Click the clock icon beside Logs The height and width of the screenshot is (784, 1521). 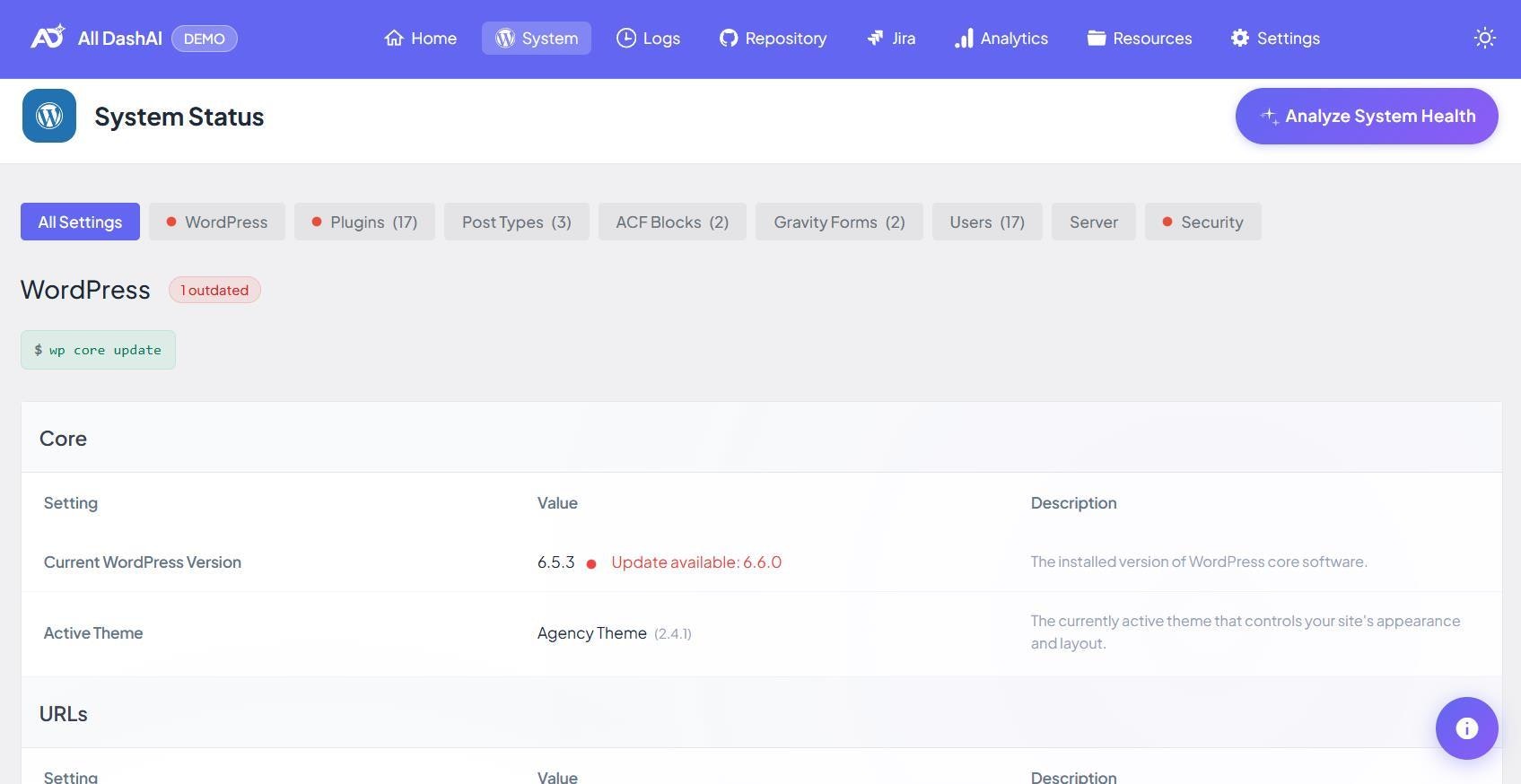tap(626, 38)
